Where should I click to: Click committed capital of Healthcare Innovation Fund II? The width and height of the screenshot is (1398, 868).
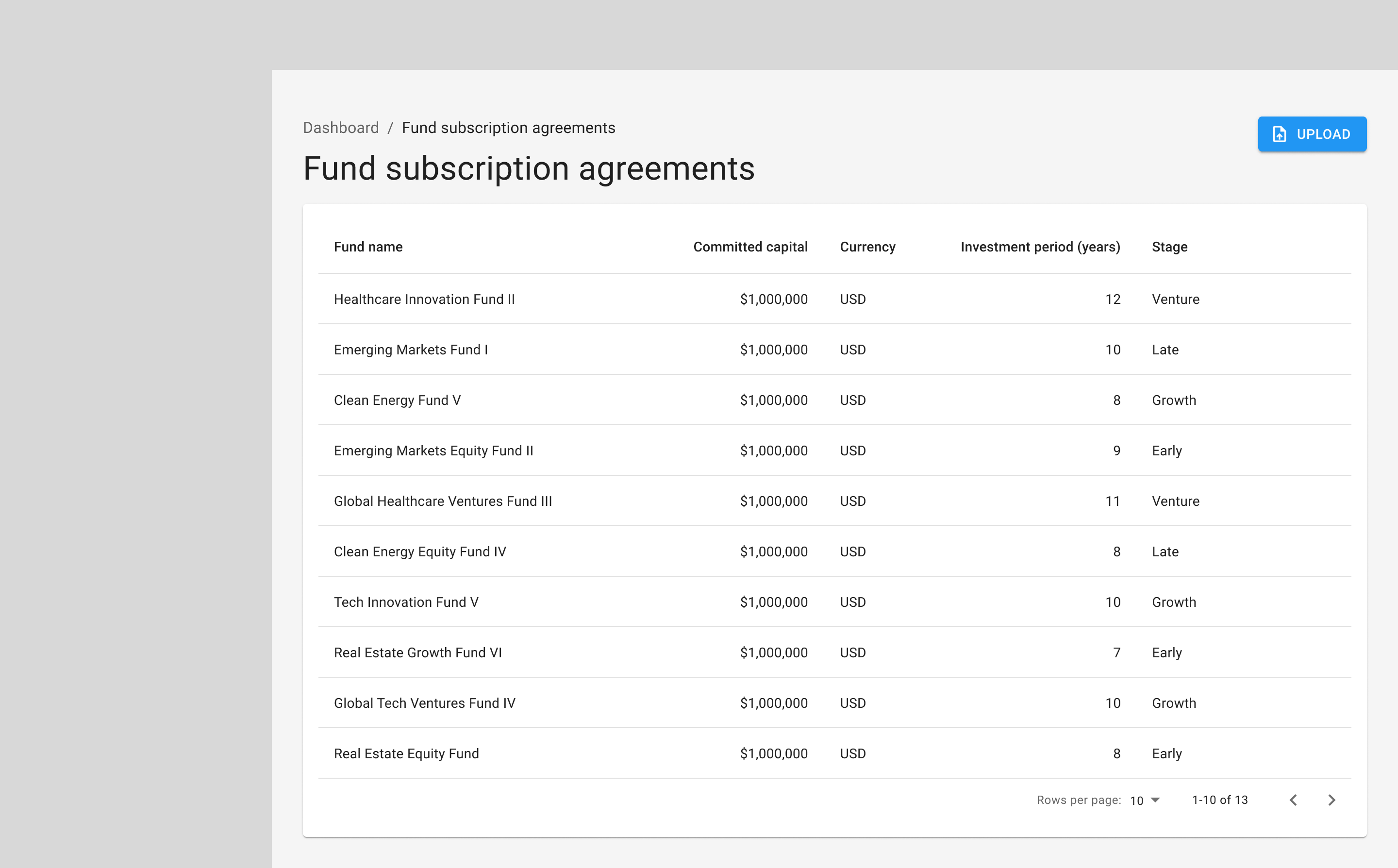[x=774, y=299]
